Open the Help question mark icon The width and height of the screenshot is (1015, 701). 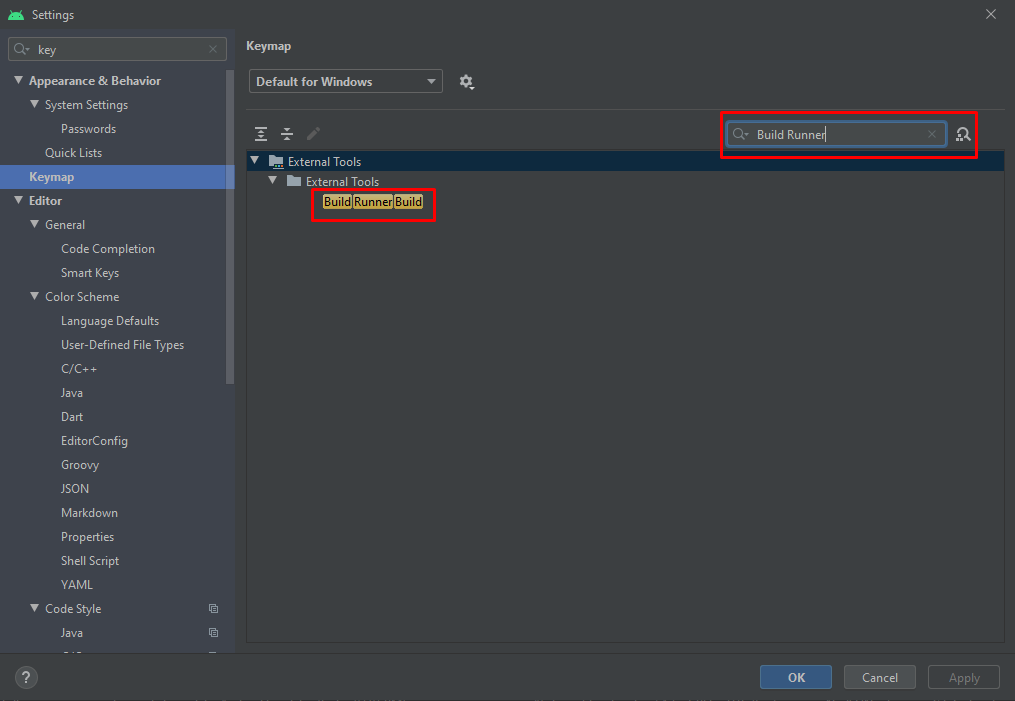[25, 677]
